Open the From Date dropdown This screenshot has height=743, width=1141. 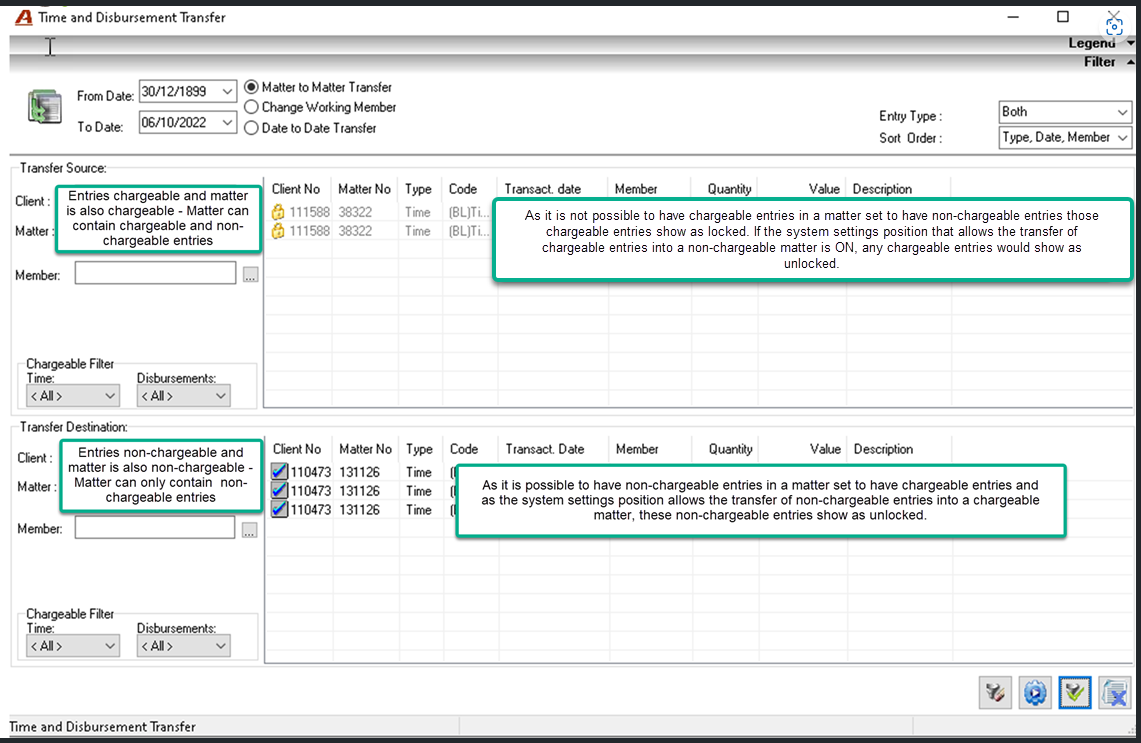coord(227,92)
